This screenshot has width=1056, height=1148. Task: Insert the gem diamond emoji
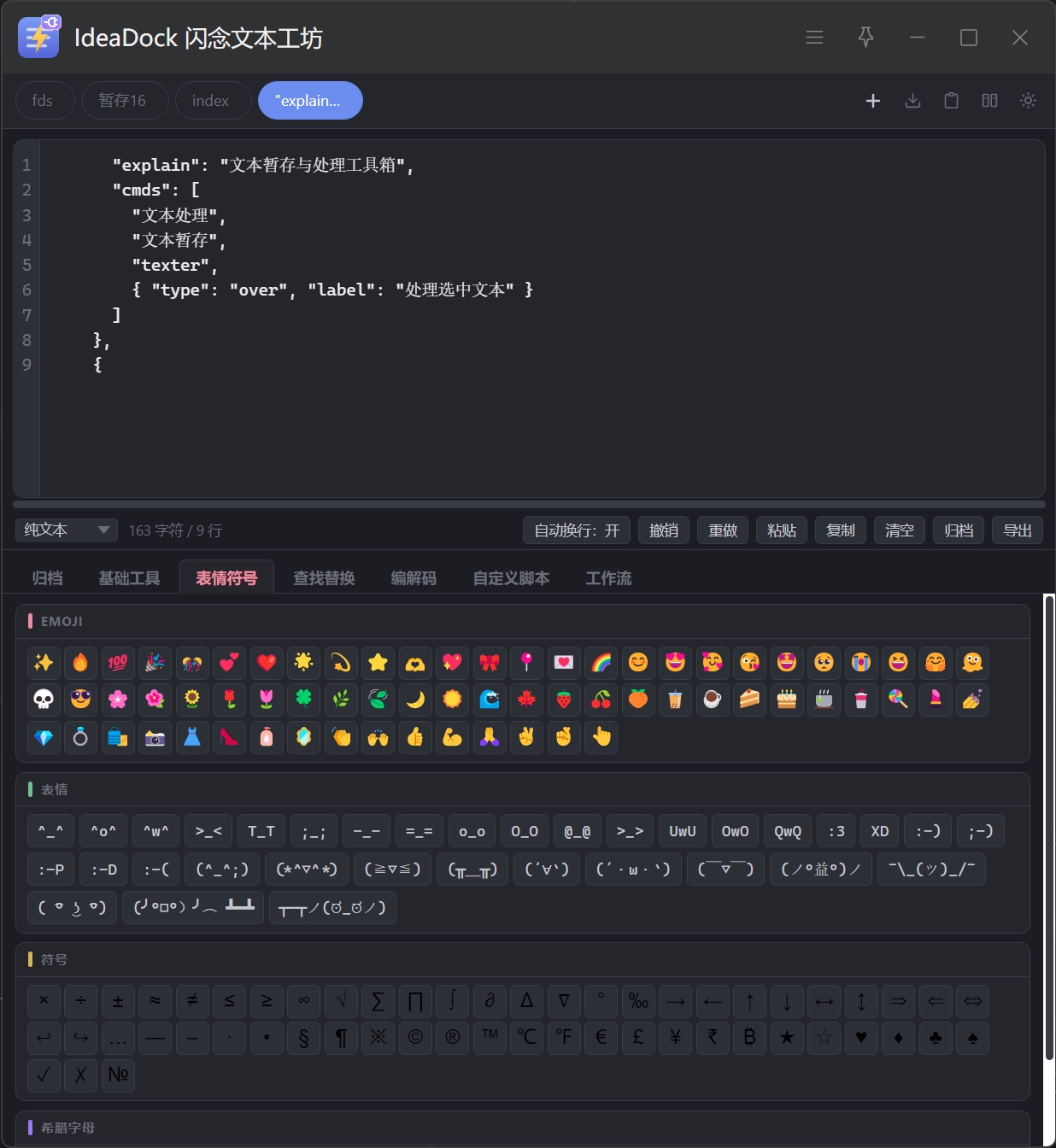point(44,737)
